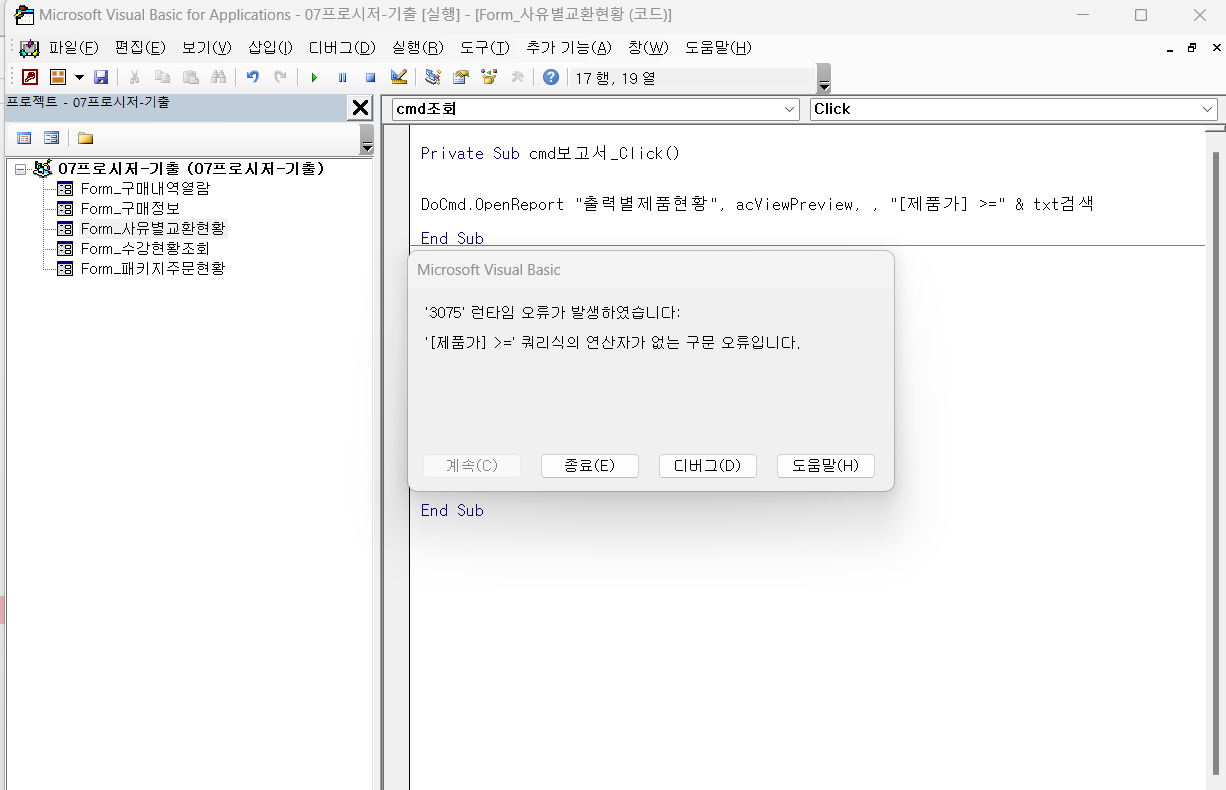Click the View Microsoft Access toolbar icon
1226x790 pixels.
30,77
